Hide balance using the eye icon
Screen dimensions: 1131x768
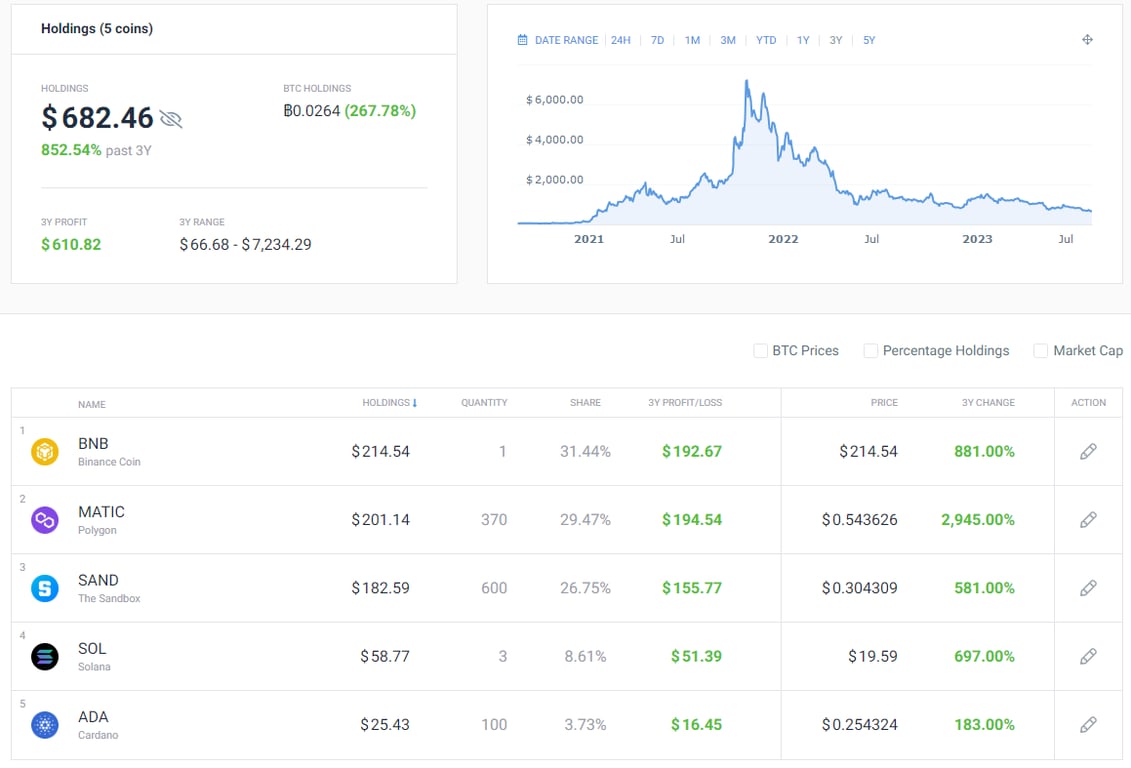pyautogui.click(x=171, y=118)
